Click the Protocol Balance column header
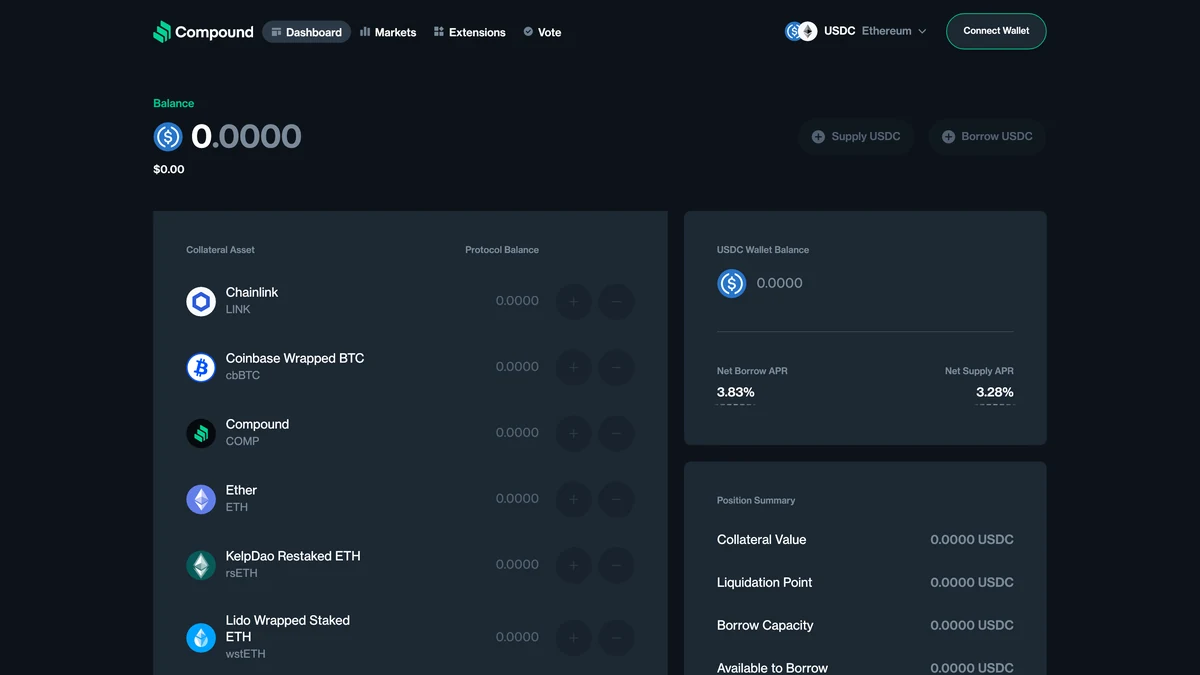1200x675 pixels. point(502,250)
